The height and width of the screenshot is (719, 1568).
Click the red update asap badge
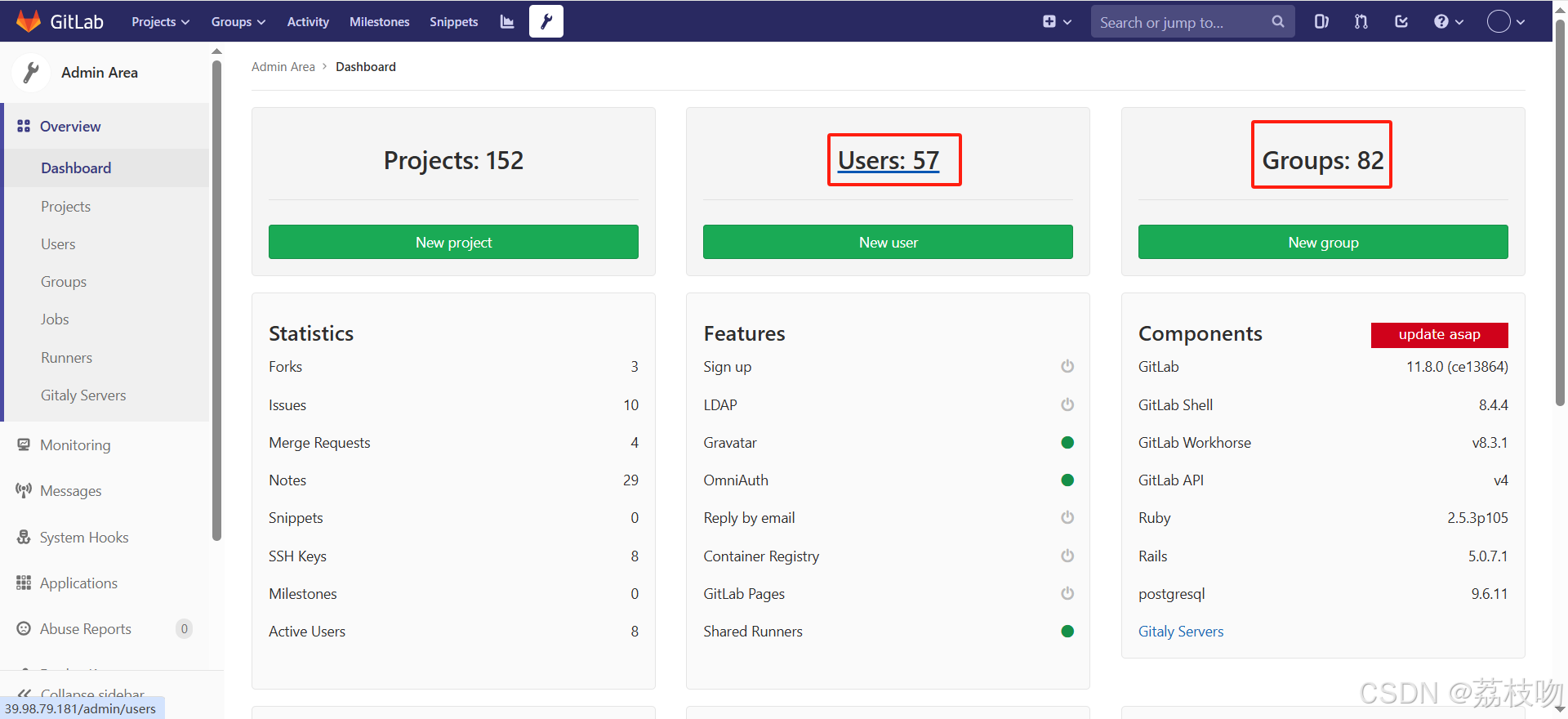(x=1439, y=334)
